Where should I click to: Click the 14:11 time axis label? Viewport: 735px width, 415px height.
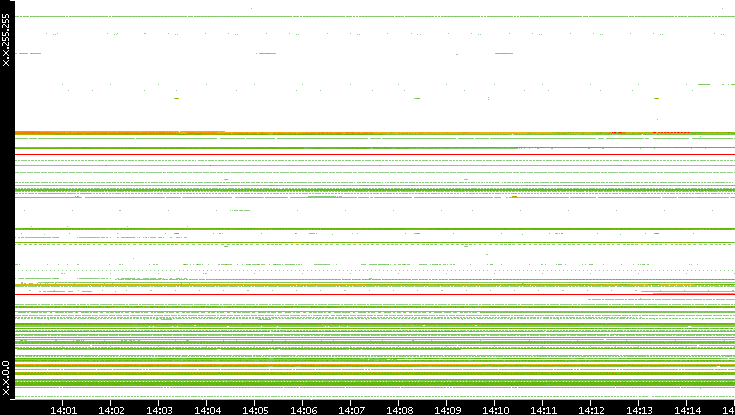(544, 411)
